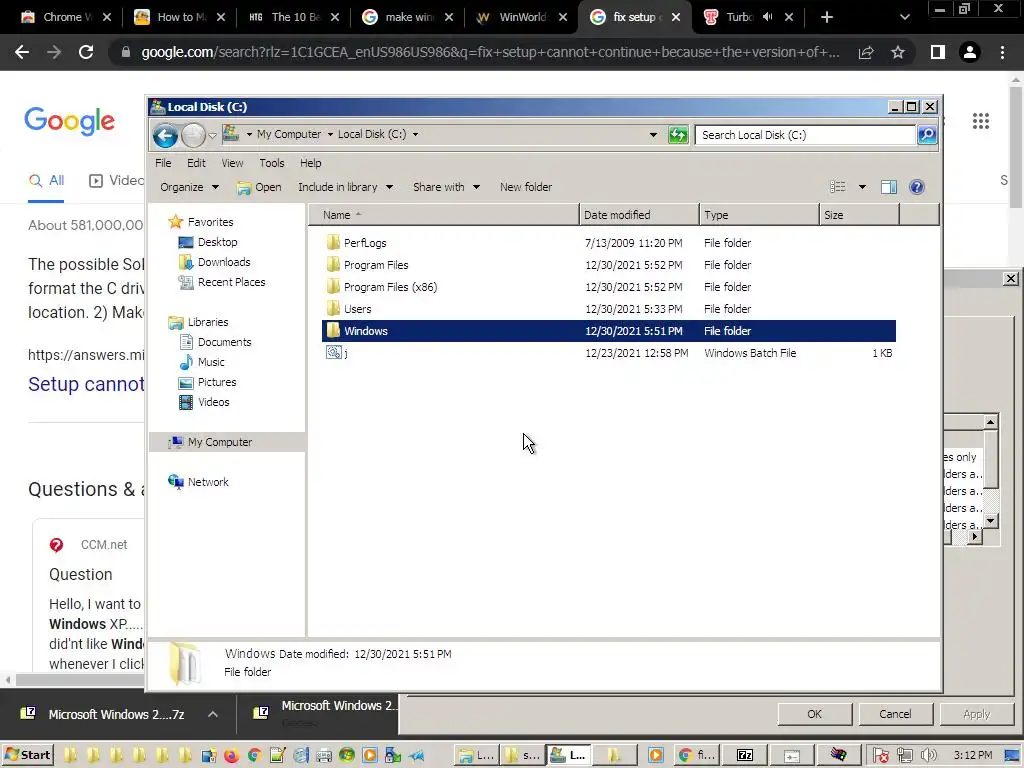Click the magnifier search button in Explorer
Viewport: 1024px width, 768px height.
[927, 135]
